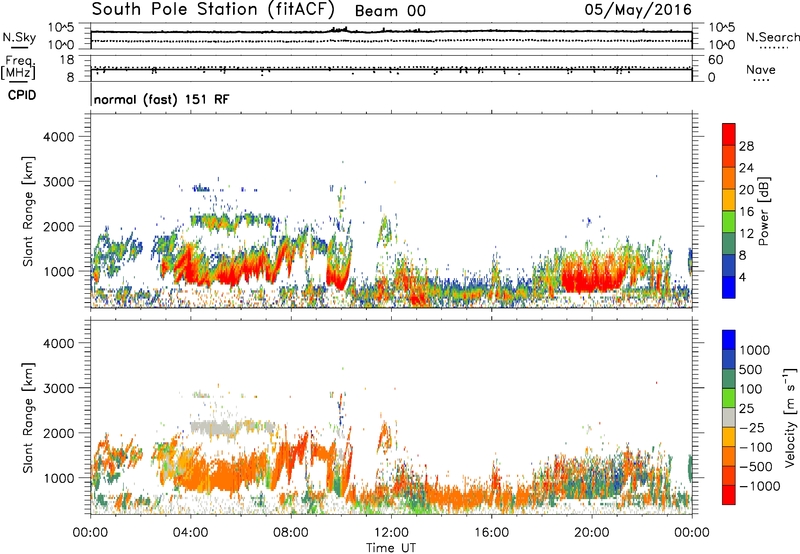
Task: Click the 2000 km tick in velocity panel
Action: click(x=58, y=433)
